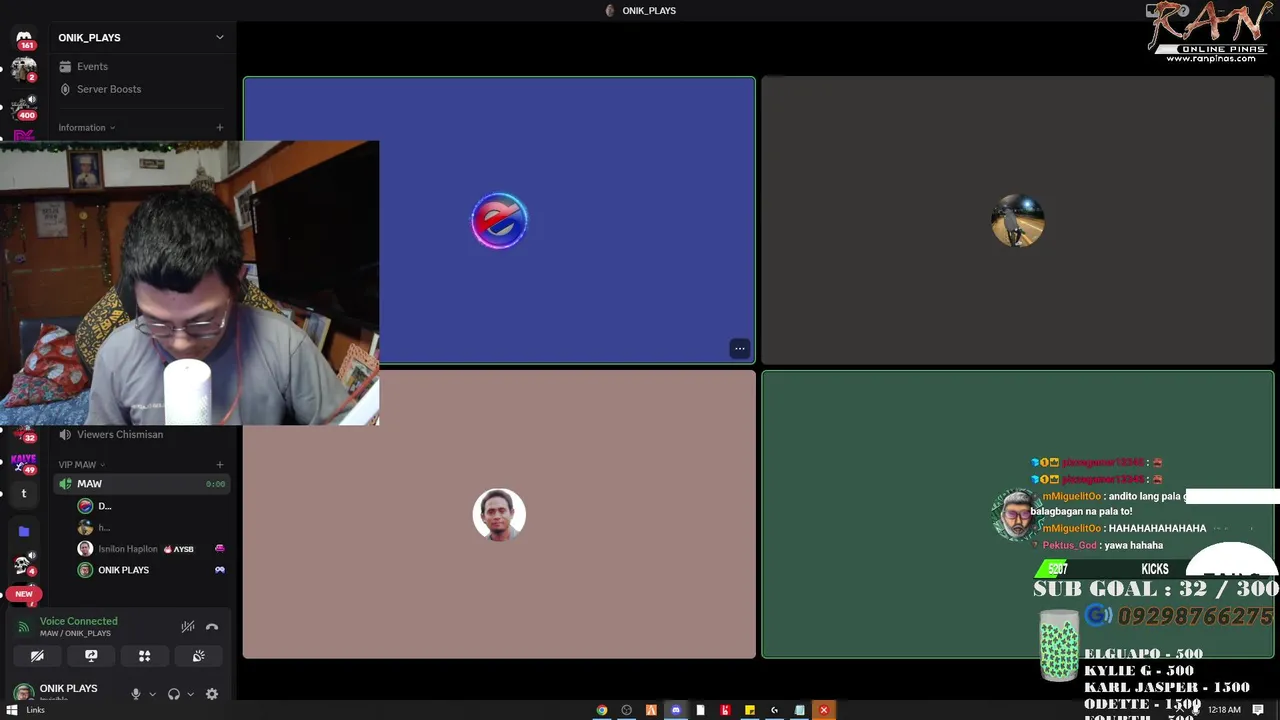The height and width of the screenshot is (720, 1280).
Task: Open Google Chrome from taskbar
Action: click(x=602, y=710)
